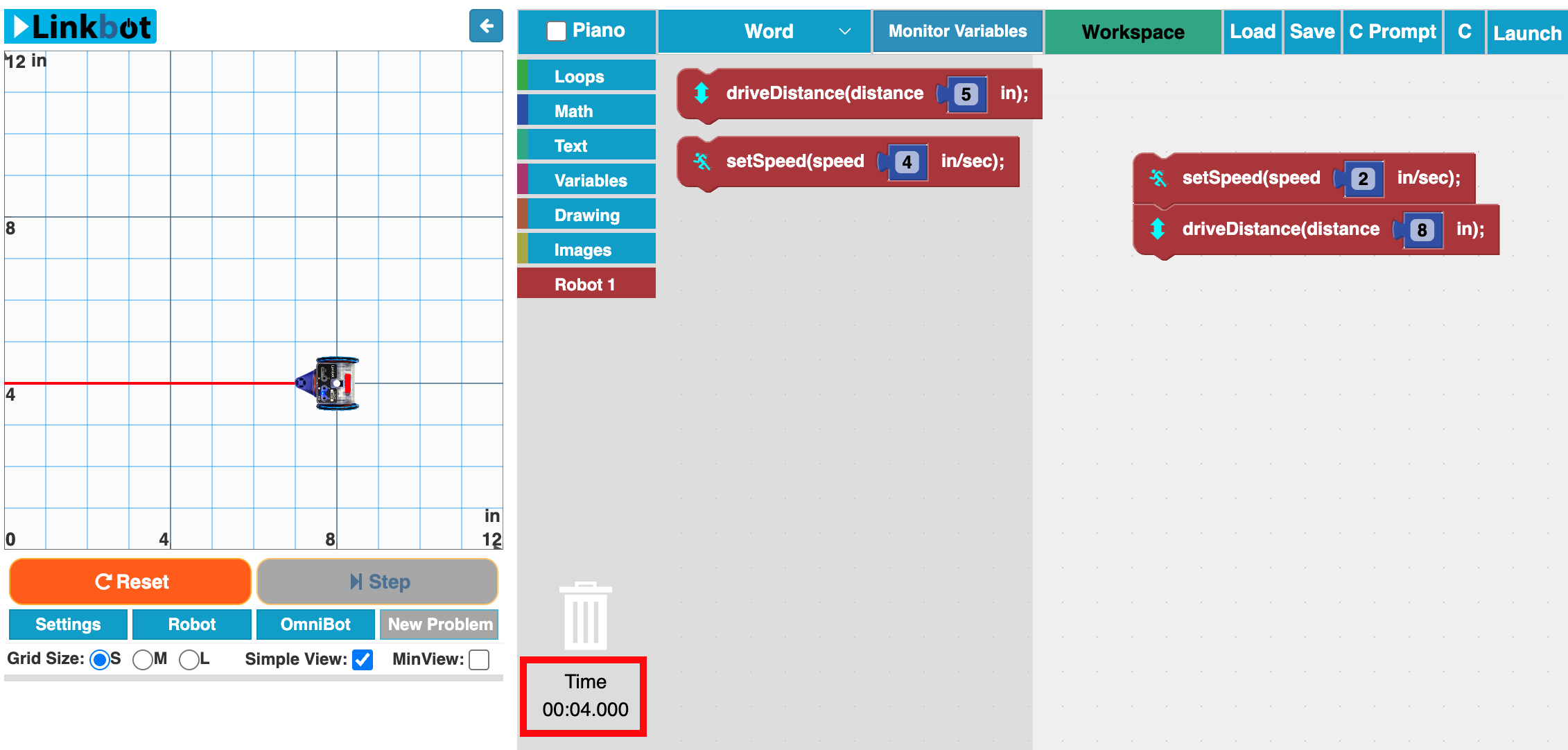
Task: Enable the MinView checkbox
Action: coord(479,659)
